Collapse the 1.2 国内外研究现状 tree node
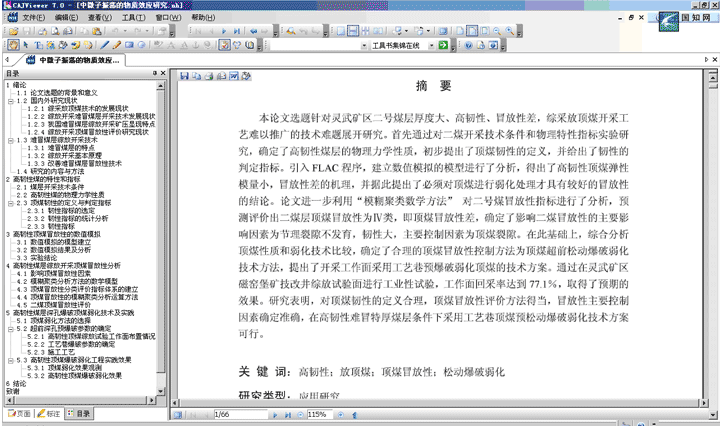Viewport: 720px width, 426px height. (x=9, y=100)
